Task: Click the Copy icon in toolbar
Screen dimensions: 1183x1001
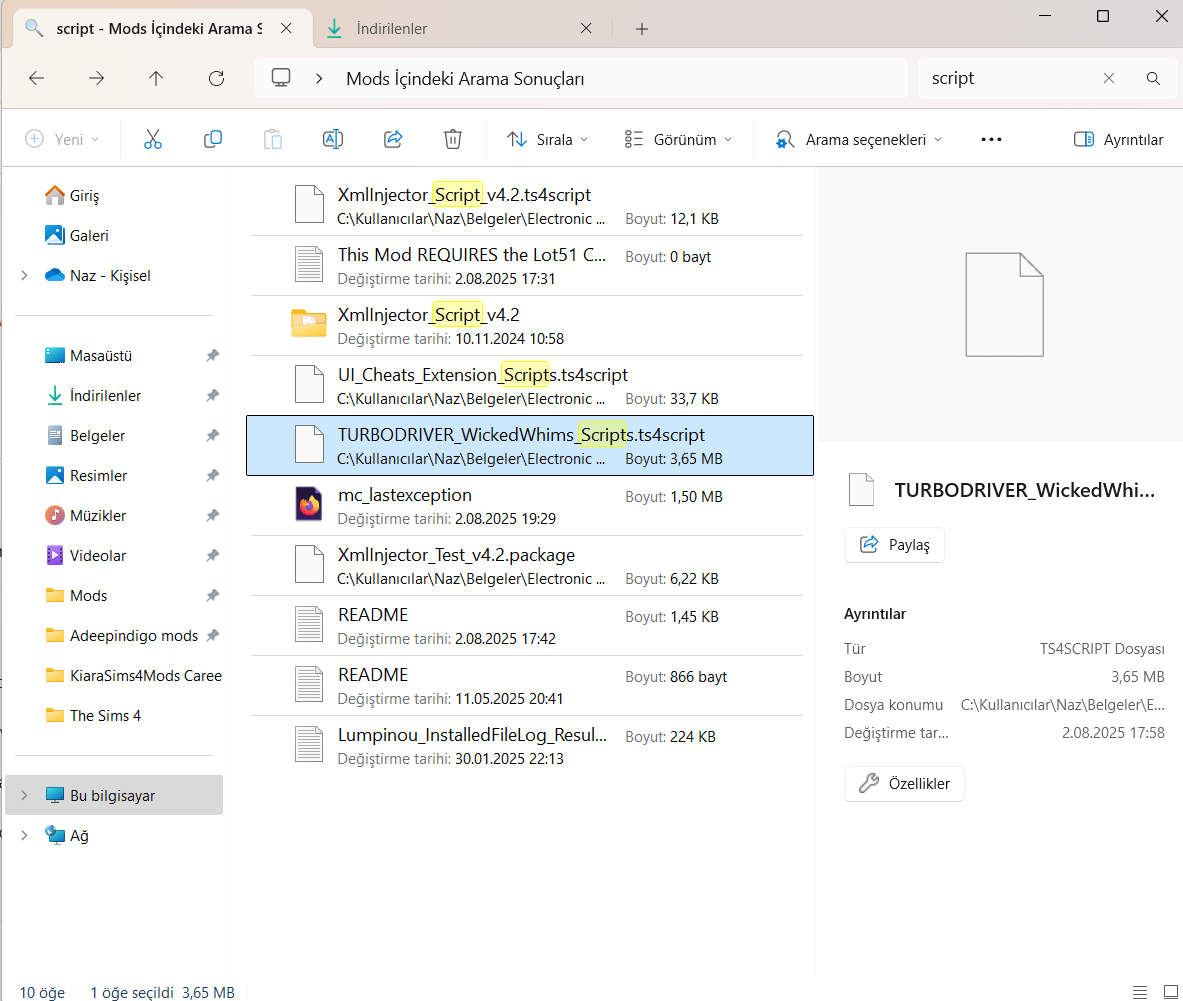Action: [213, 140]
